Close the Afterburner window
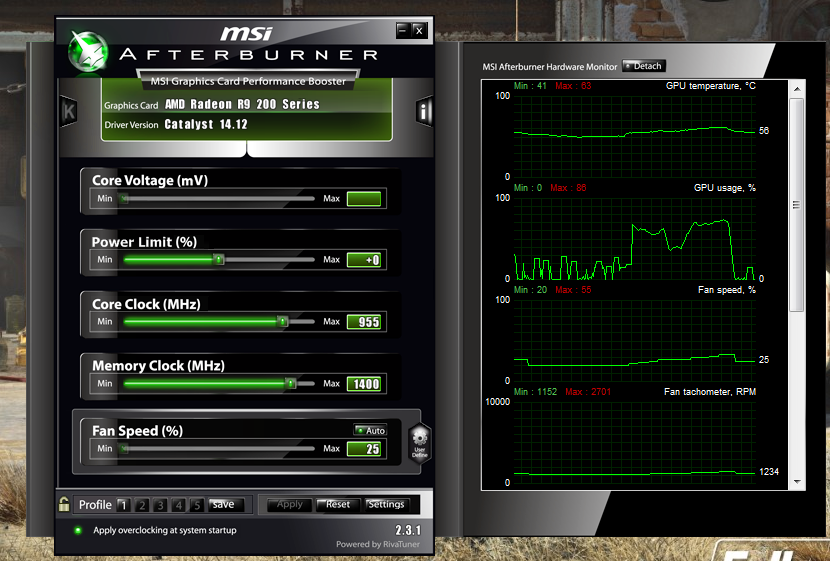Viewport: 830px width, 561px height. pos(419,30)
